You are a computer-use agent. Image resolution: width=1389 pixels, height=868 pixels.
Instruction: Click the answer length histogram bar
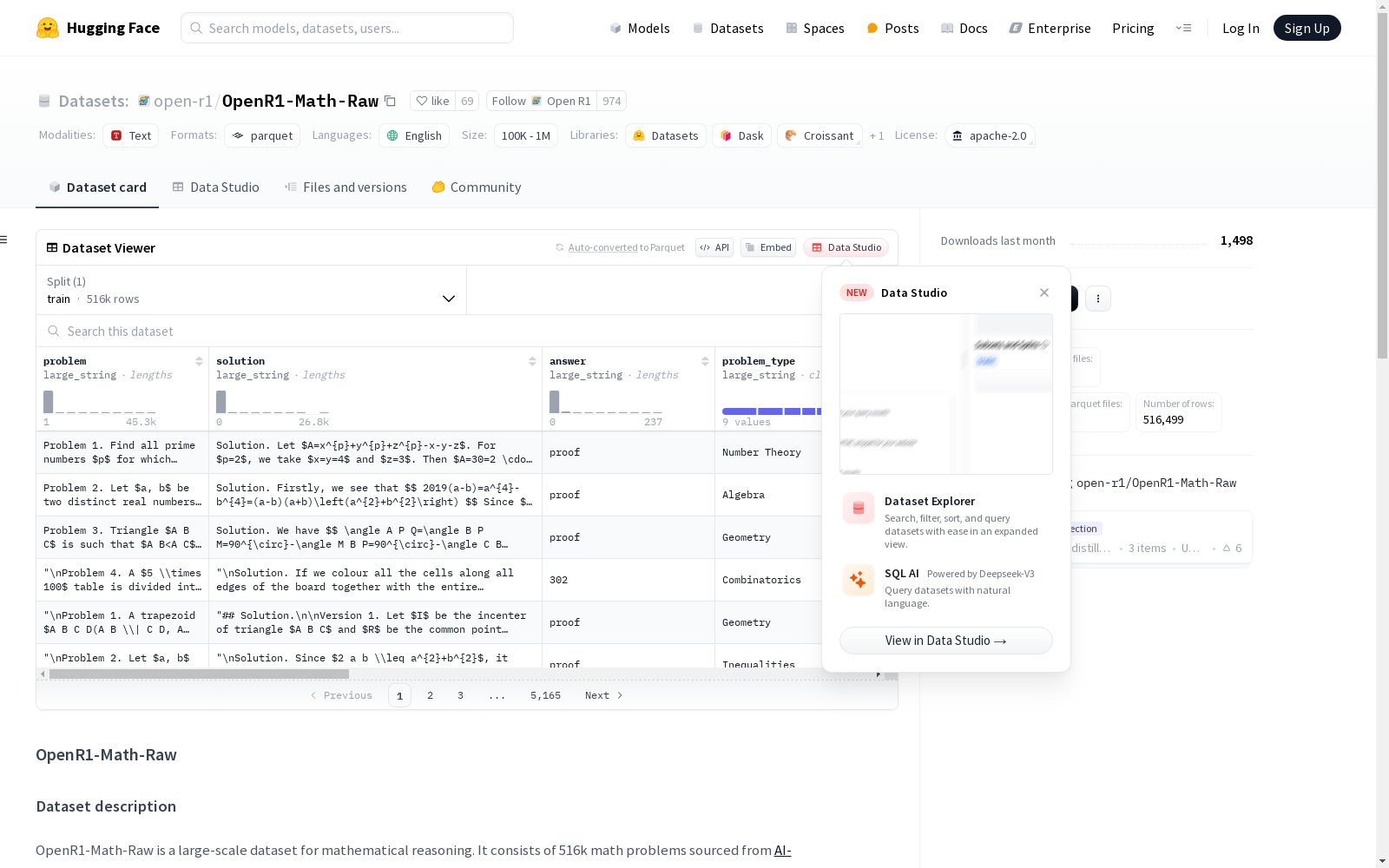(555, 402)
